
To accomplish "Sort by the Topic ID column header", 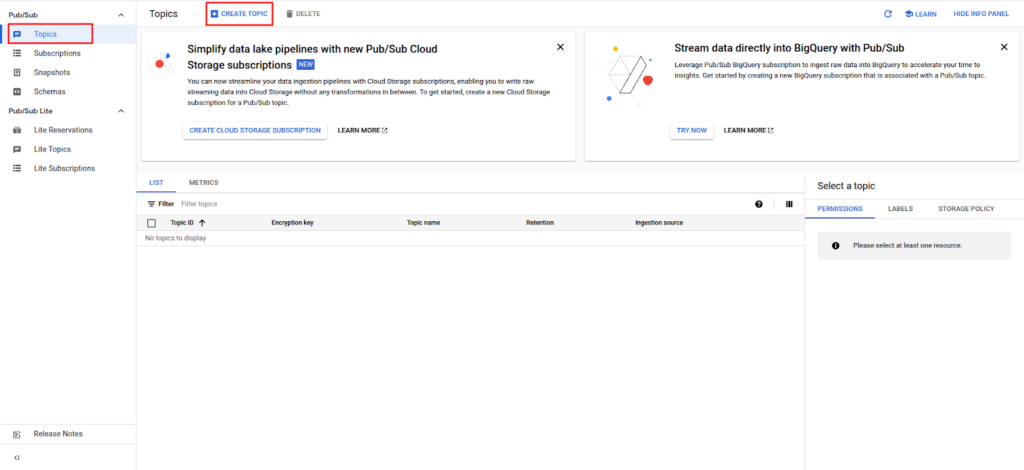I will (182, 223).
